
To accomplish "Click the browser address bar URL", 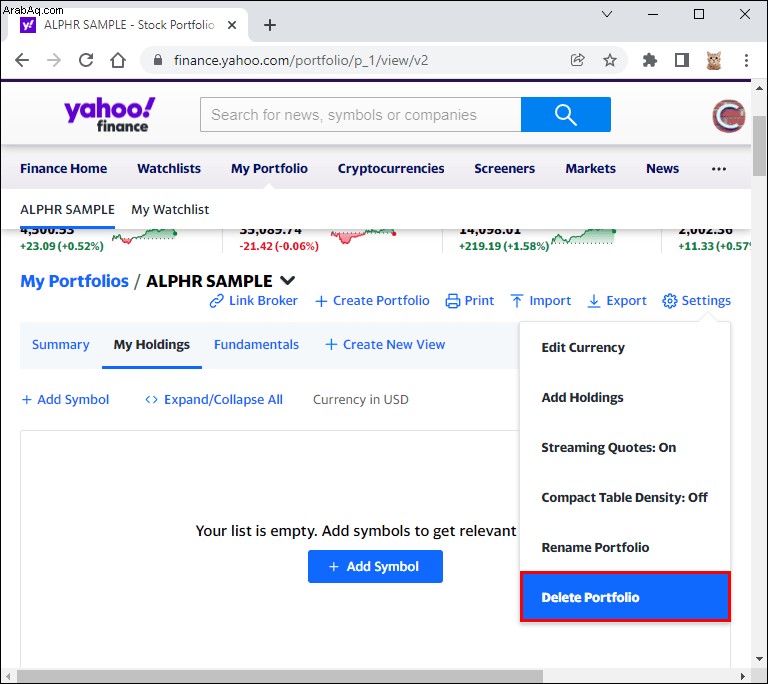I will pyautogui.click(x=301, y=60).
